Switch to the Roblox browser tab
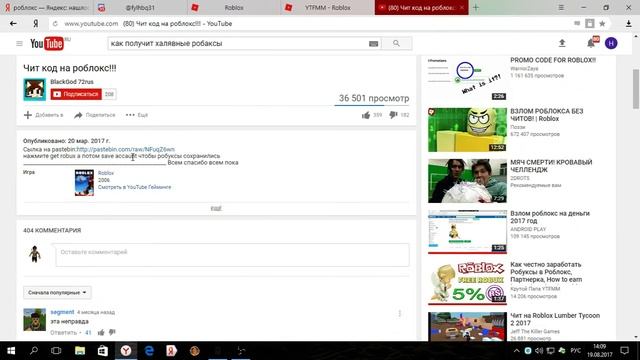The height and width of the screenshot is (360, 640). [234, 7]
